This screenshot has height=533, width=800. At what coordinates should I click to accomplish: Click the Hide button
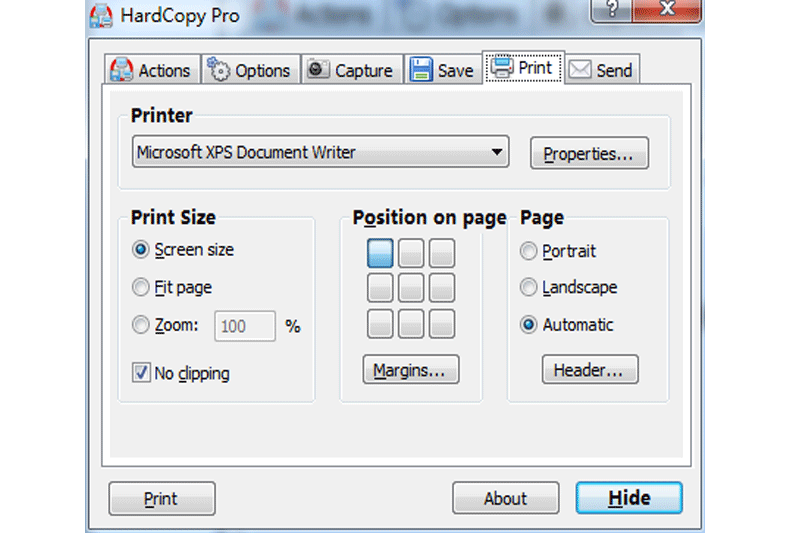[x=629, y=498]
